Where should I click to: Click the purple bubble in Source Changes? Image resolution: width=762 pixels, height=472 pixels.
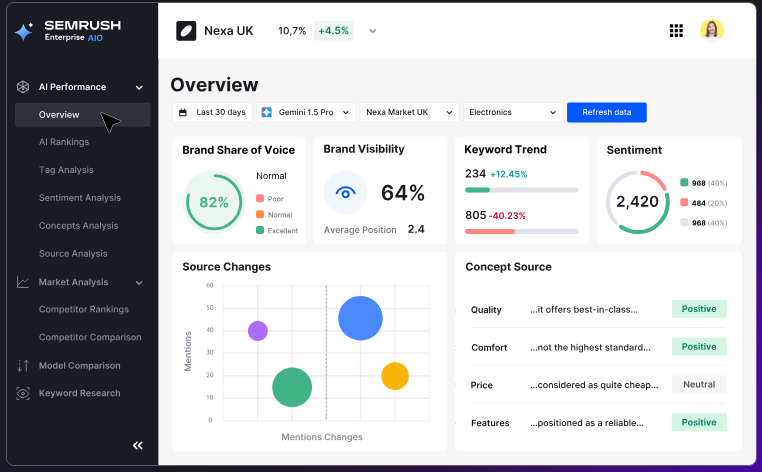click(x=258, y=331)
